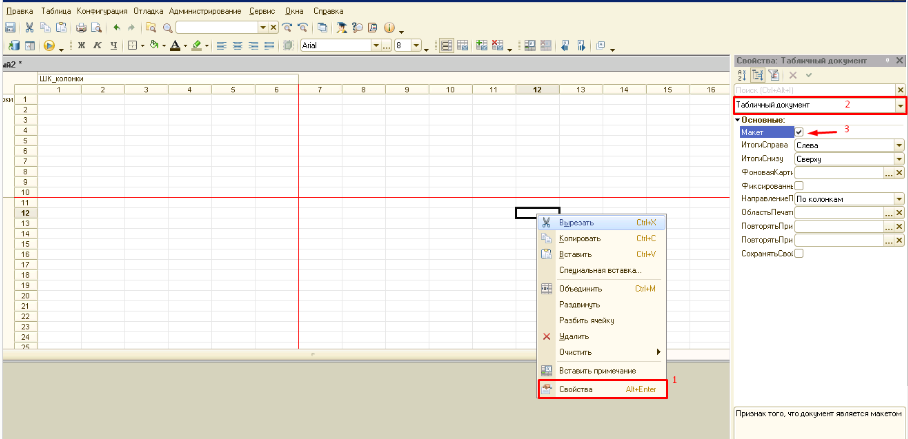Click the column 7 header
The width and height of the screenshot is (908, 439).
point(319,90)
